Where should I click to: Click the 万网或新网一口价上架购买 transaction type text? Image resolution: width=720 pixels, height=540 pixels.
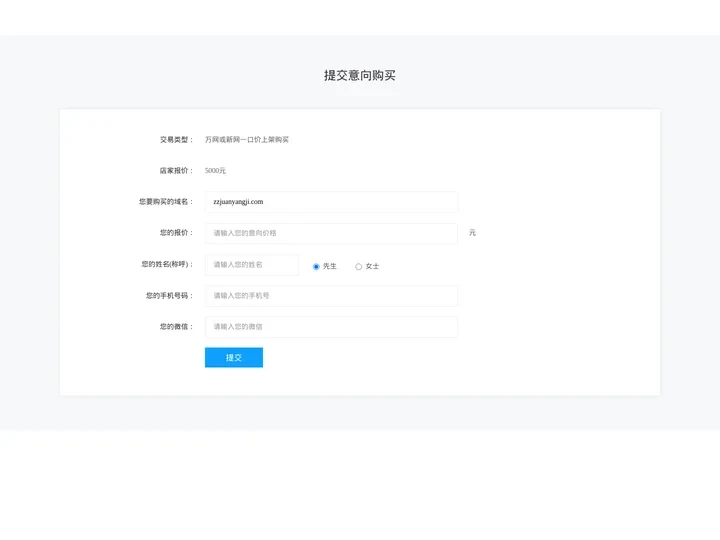tap(247, 140)
